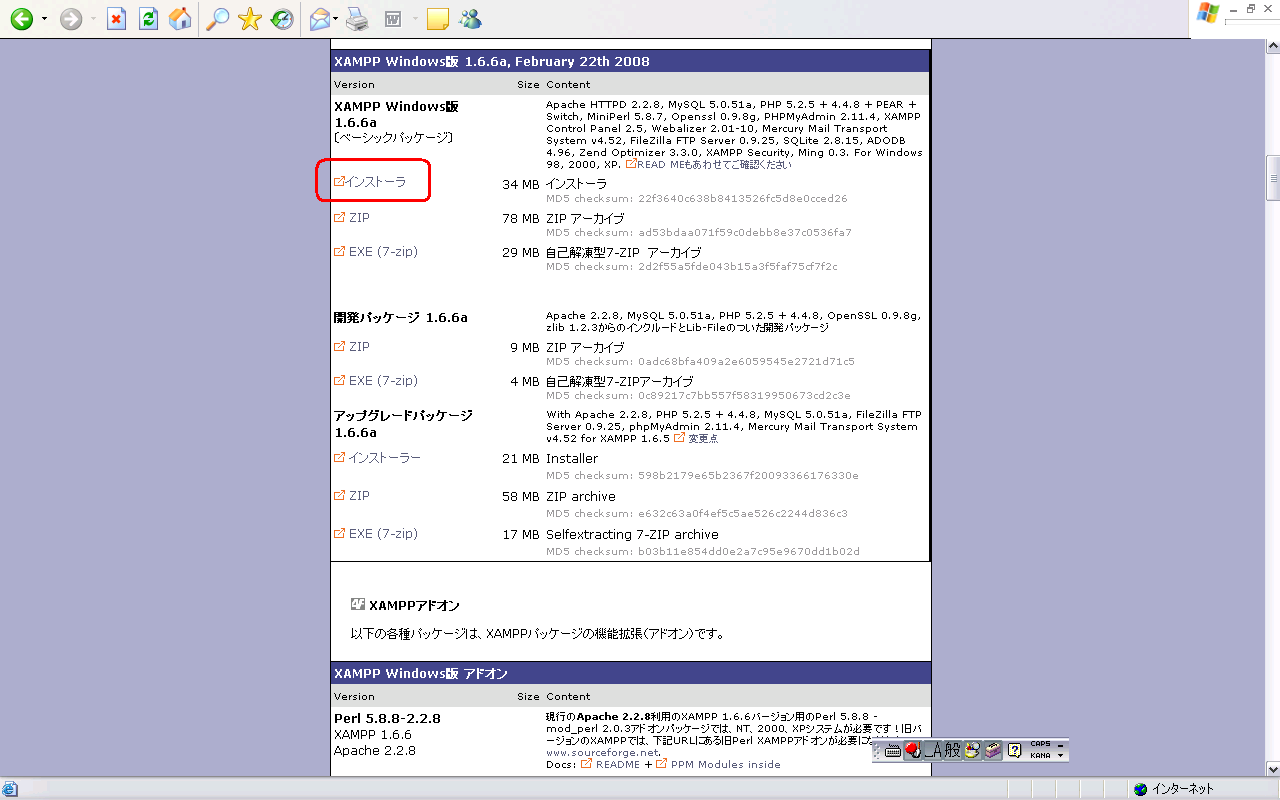Click the Content column header of the addon table
1280x800 pixels.
568,696
